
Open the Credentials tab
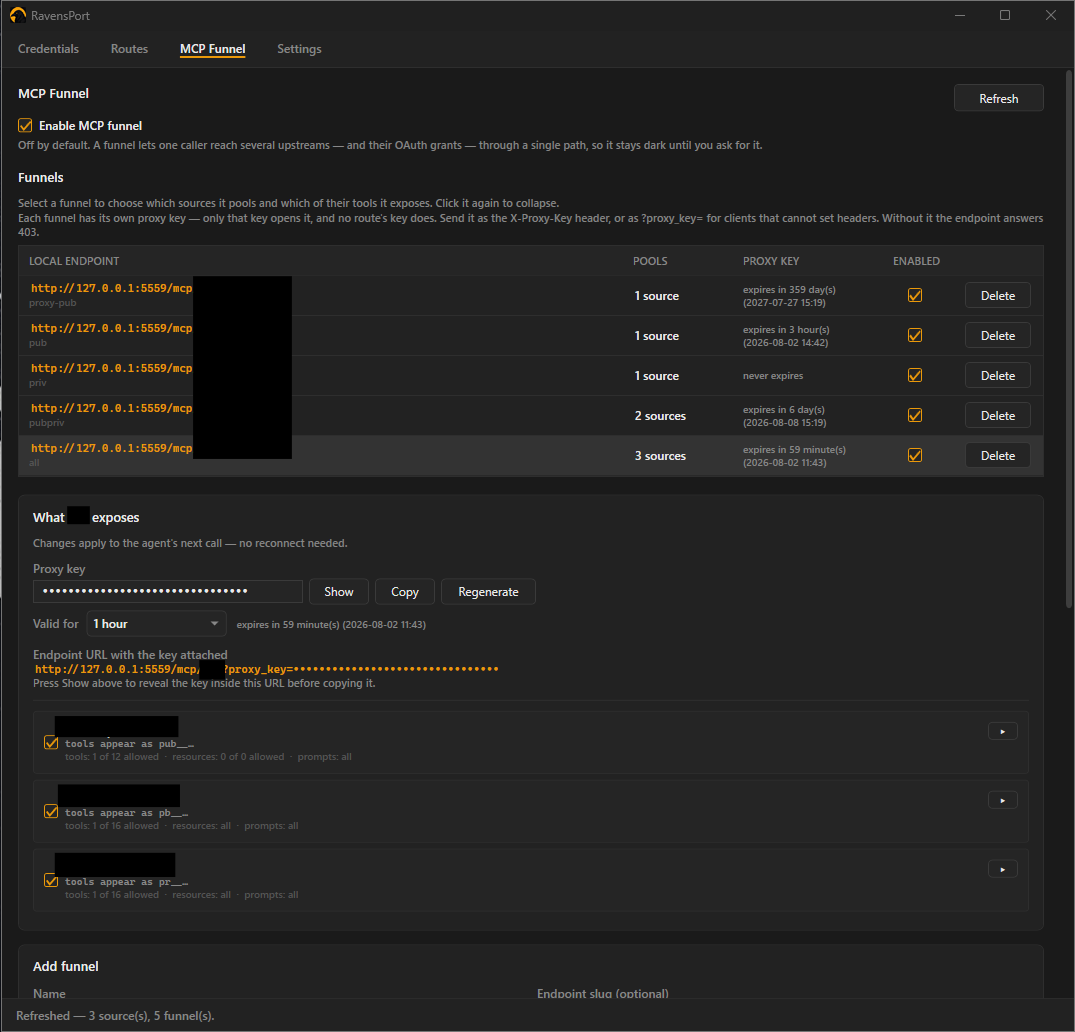click(x=48, y=49)
